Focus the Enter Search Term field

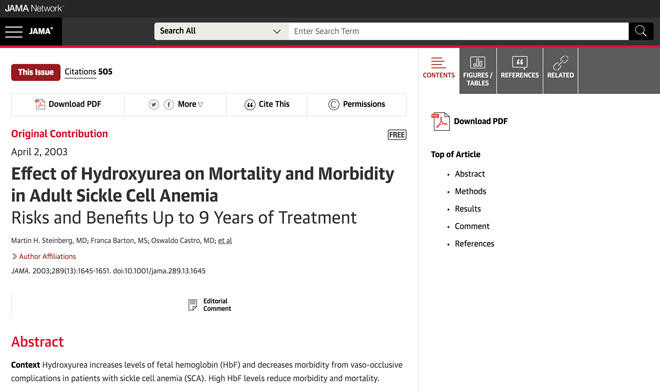(458, 31)
